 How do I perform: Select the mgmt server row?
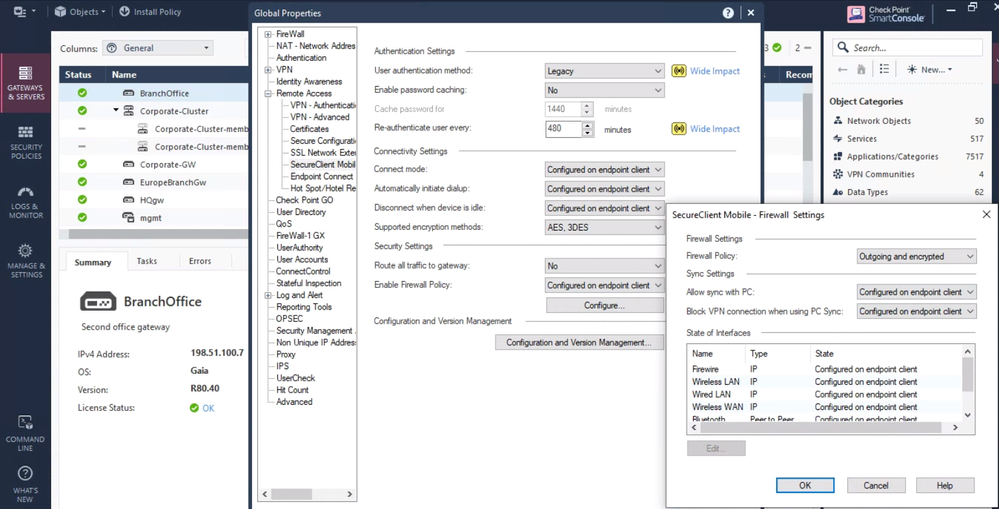point(153,217)
